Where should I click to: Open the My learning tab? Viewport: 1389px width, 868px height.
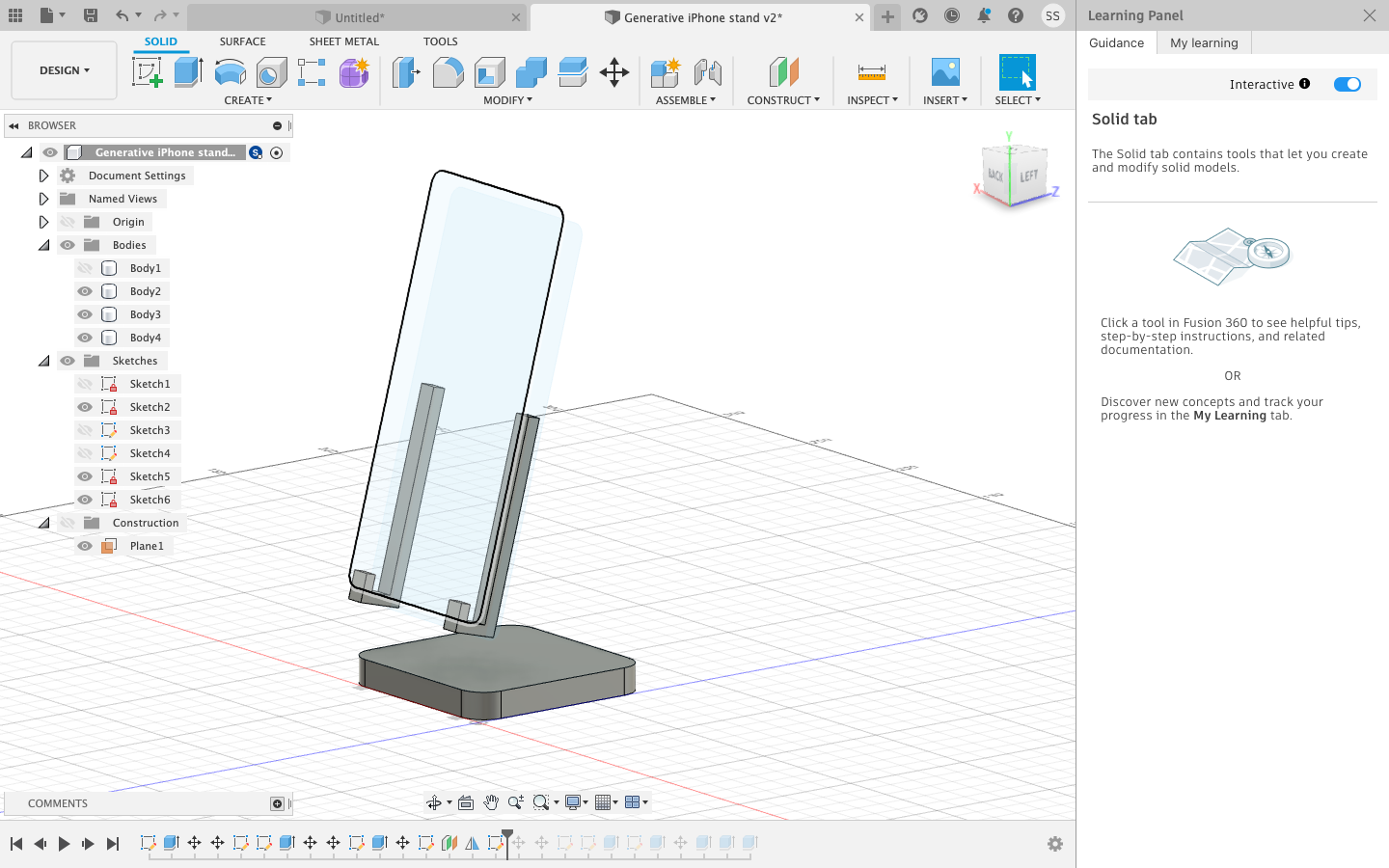[1203, 42]
